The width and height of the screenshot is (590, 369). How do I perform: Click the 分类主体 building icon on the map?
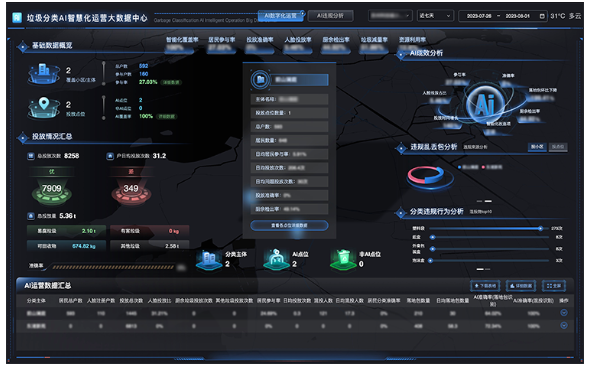click(x=209, y=260)
